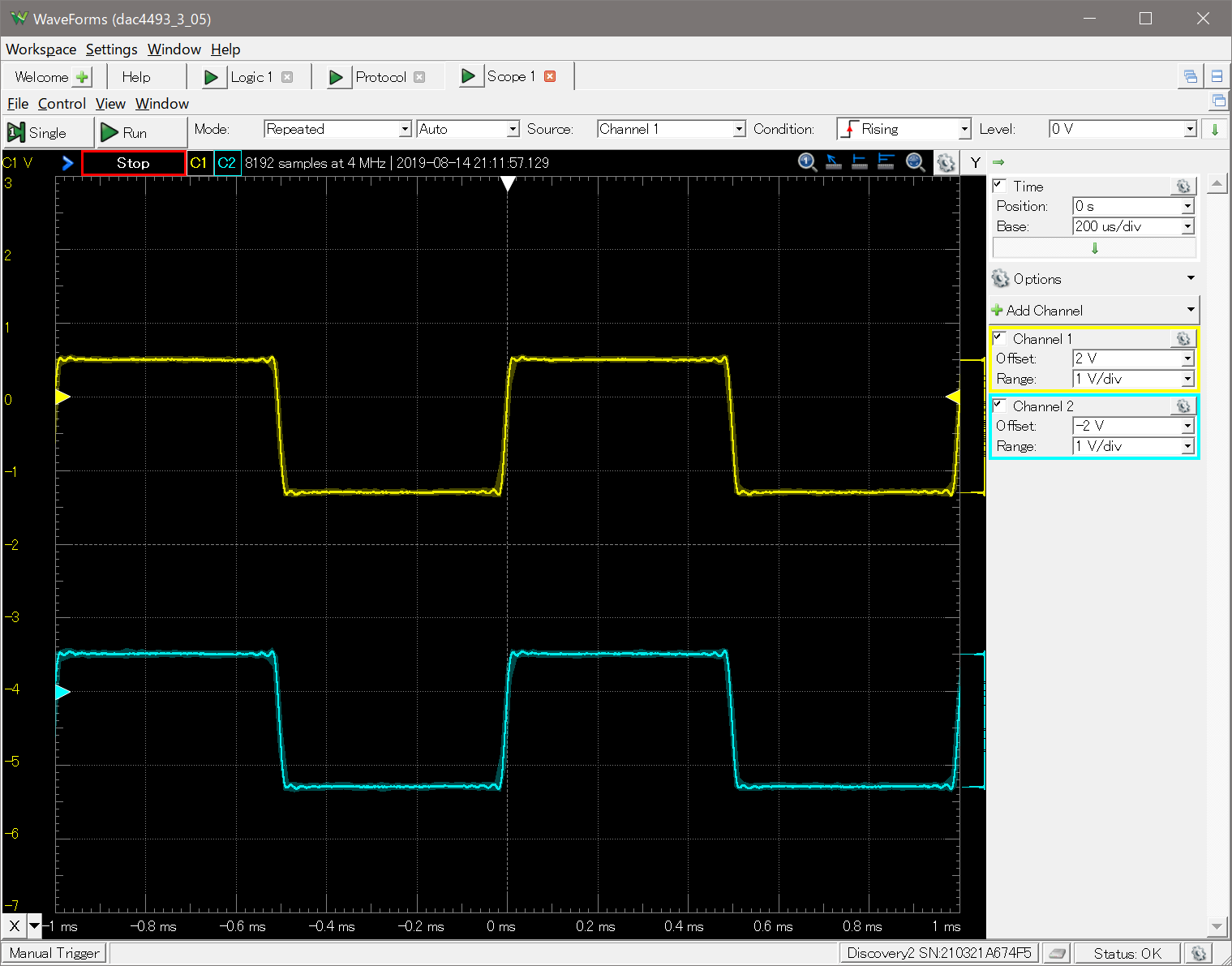Close the Protocol tab
Image resolution: width=1232 pixels, height=966 pixels.
tap(419, 77)
